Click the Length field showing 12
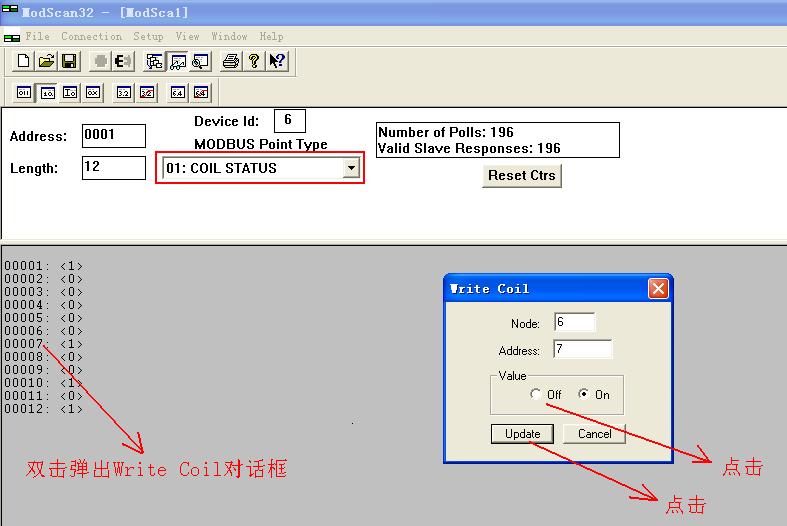 pos(114,168)
